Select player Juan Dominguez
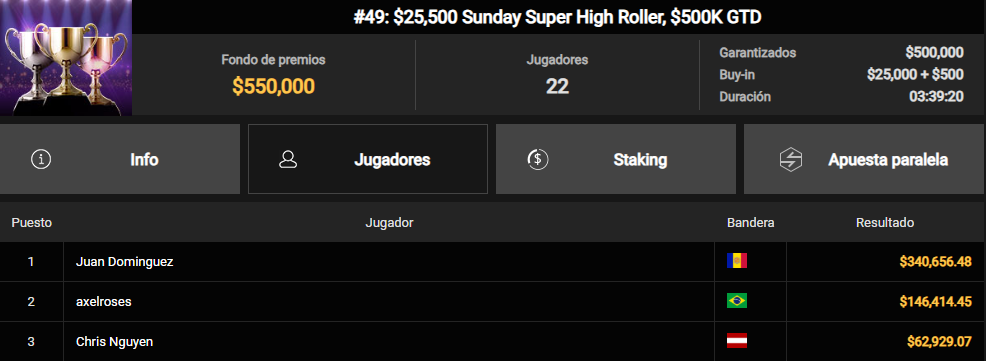This screenshot has width=986, height=361. [125, 262]
